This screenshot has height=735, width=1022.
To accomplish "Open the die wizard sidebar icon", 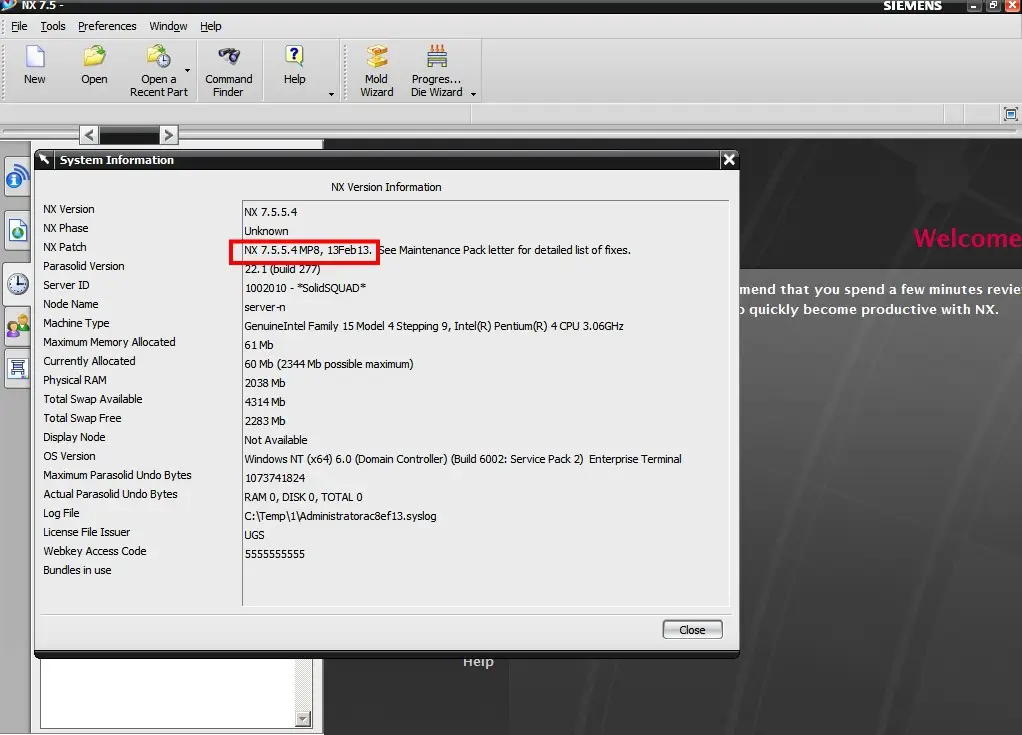I will tap(18, 368).
